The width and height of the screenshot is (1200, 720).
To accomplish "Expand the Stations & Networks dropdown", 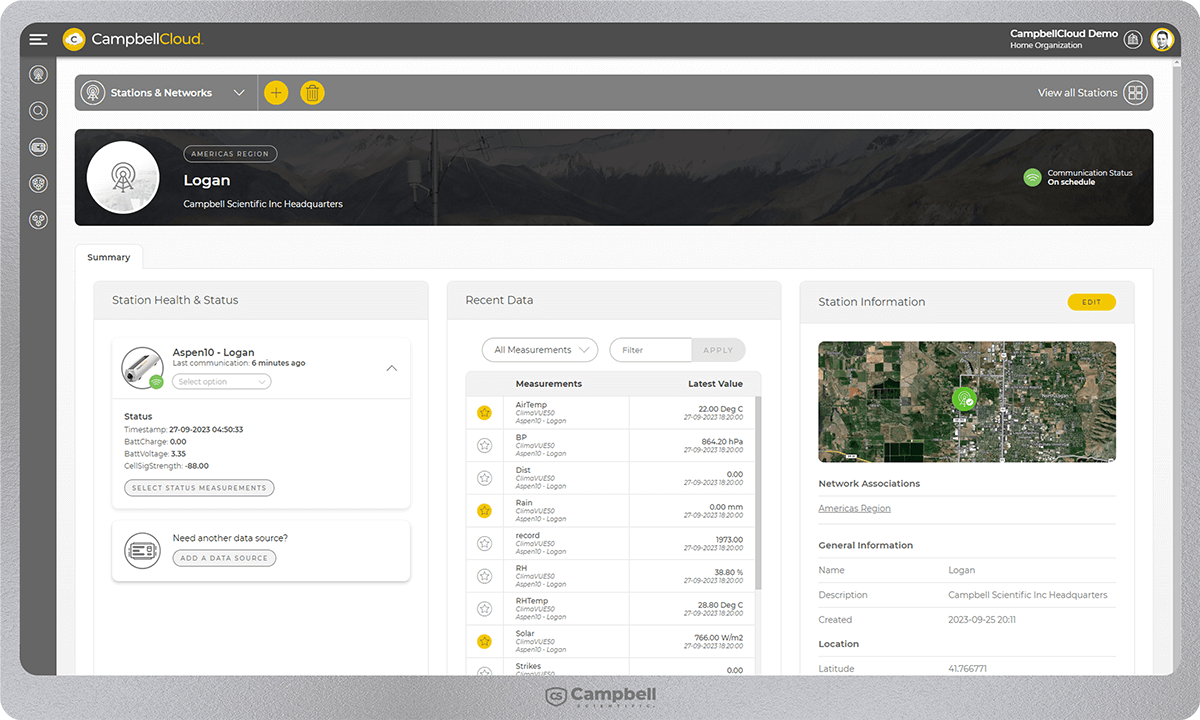I will [239, 93].
